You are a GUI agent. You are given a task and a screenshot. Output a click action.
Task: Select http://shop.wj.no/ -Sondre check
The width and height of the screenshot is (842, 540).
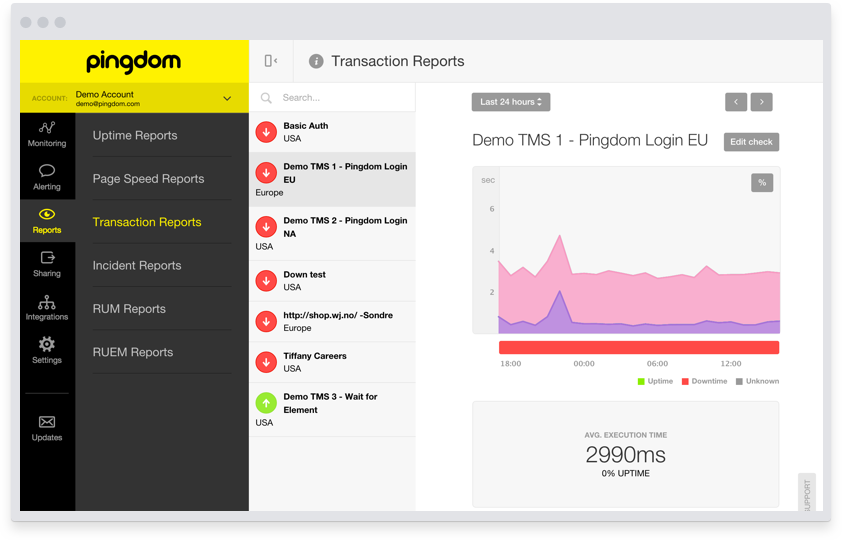coord(332,322)
